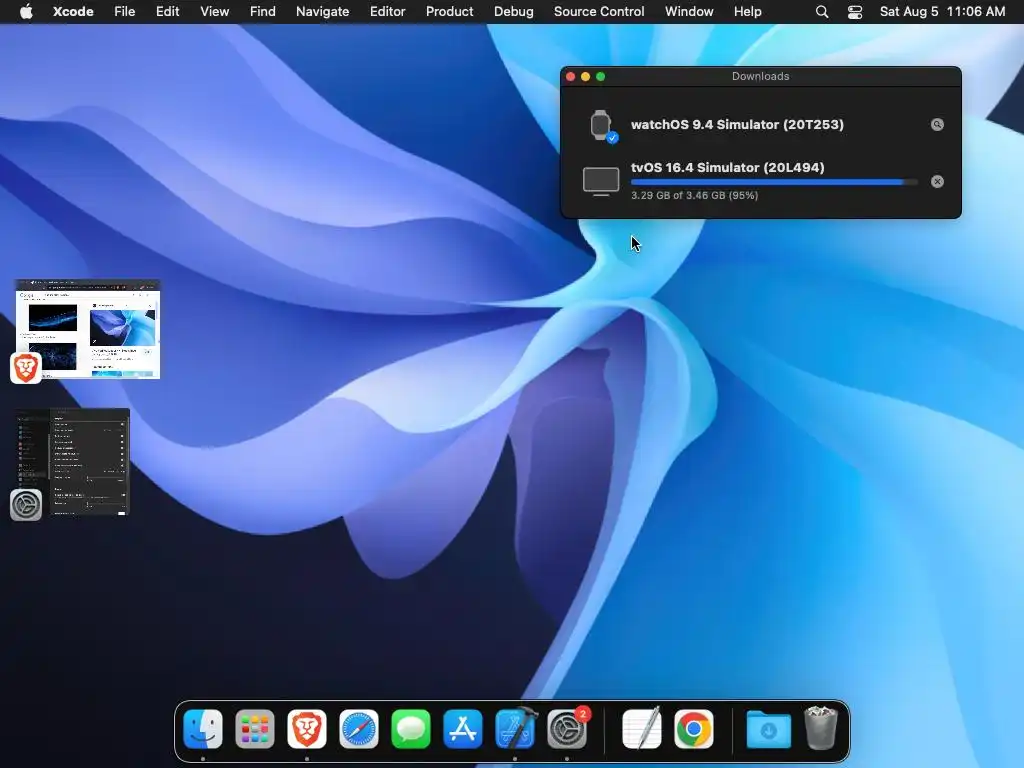Open Safari from the Dock

(x=359, y=729)
